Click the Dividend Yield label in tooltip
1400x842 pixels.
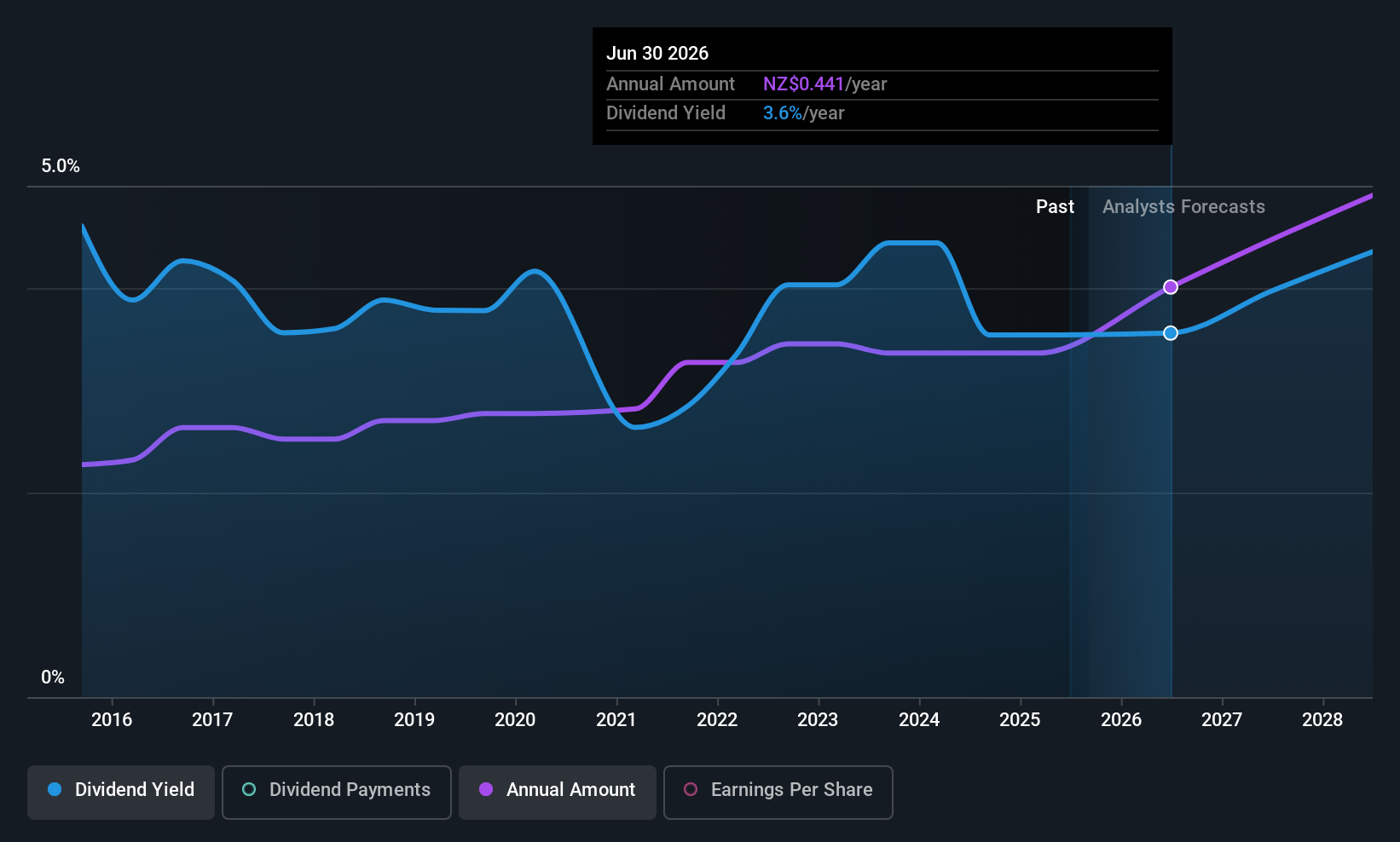(666, 113)
